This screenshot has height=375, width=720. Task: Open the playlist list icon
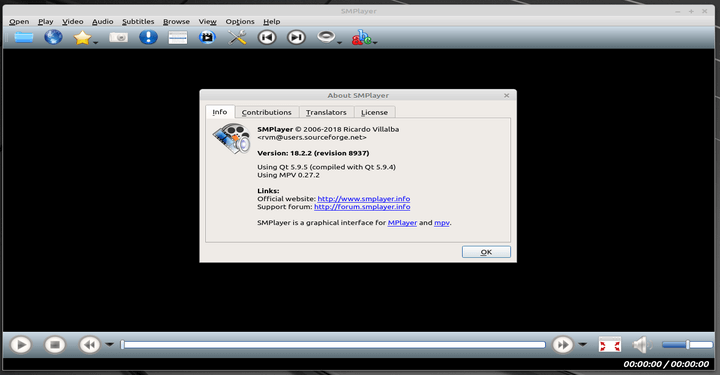pos(178,37)
